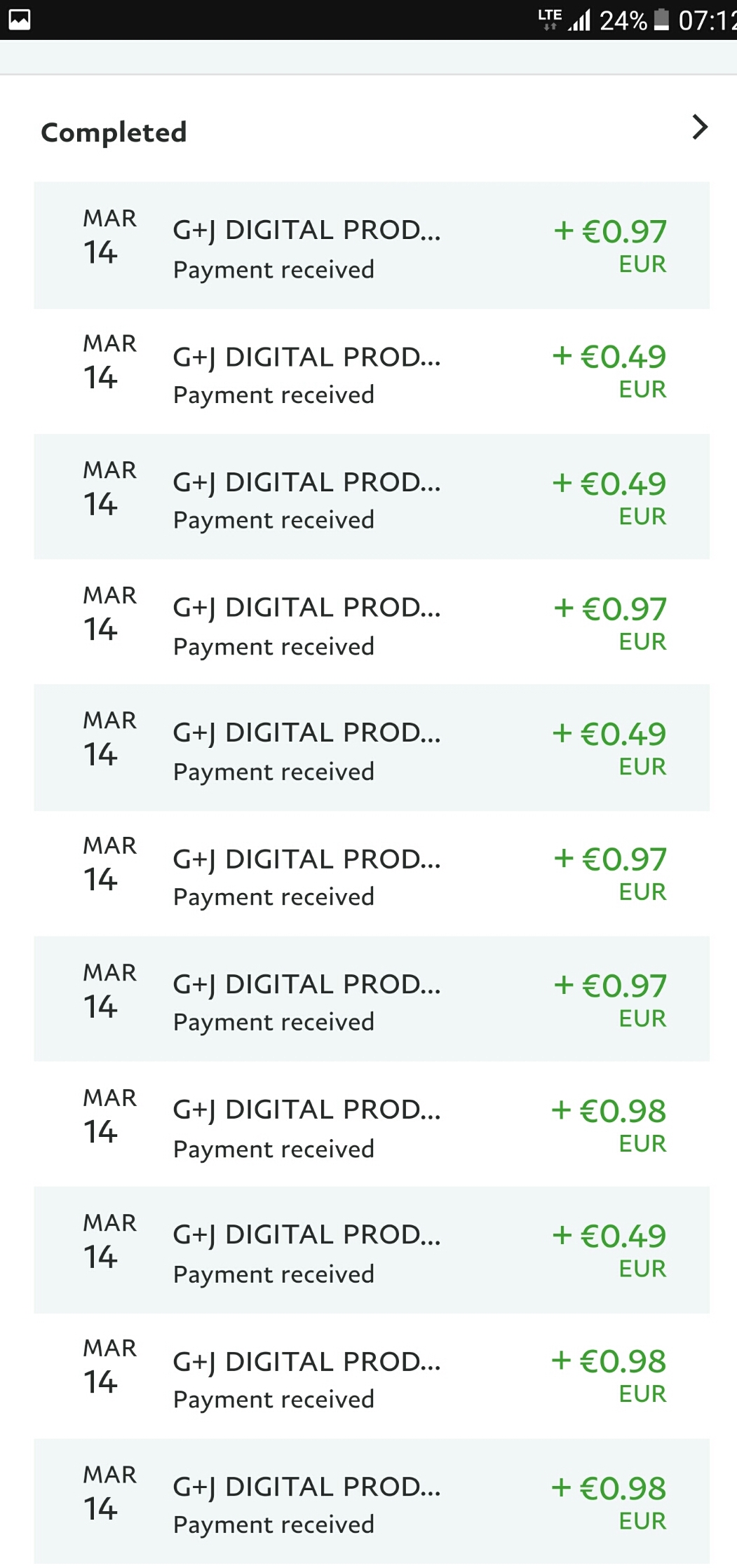The height and width of the screenshot is (1568, 737).
Task: View the fifth payment received entry
Action: click(x=372, y=748)
